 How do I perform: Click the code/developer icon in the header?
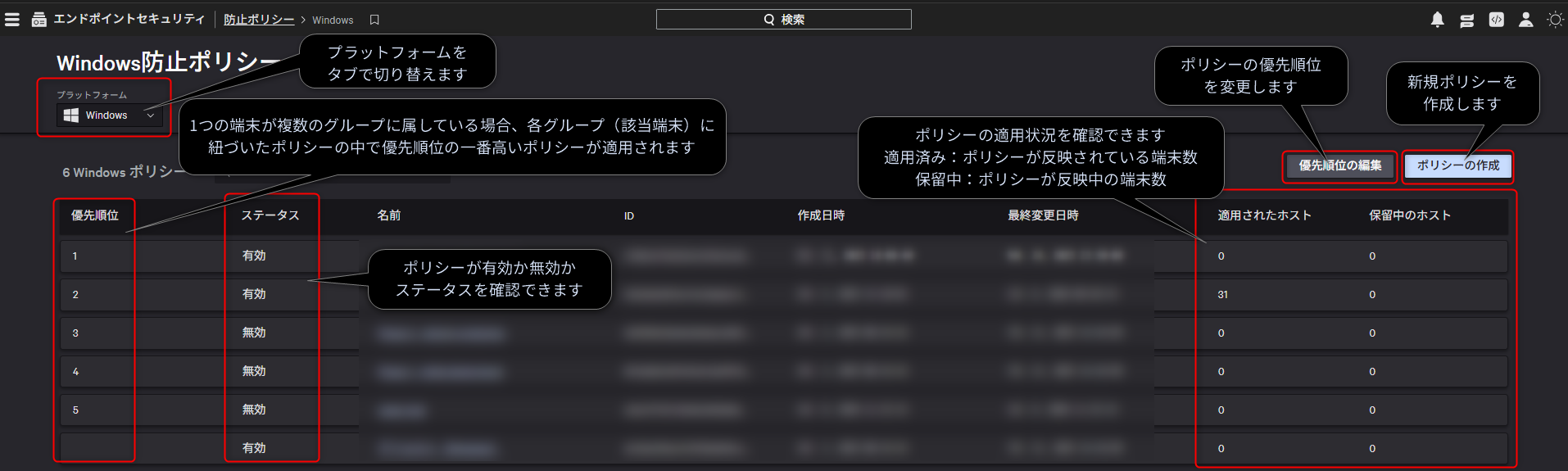[x=1496, y=20]
